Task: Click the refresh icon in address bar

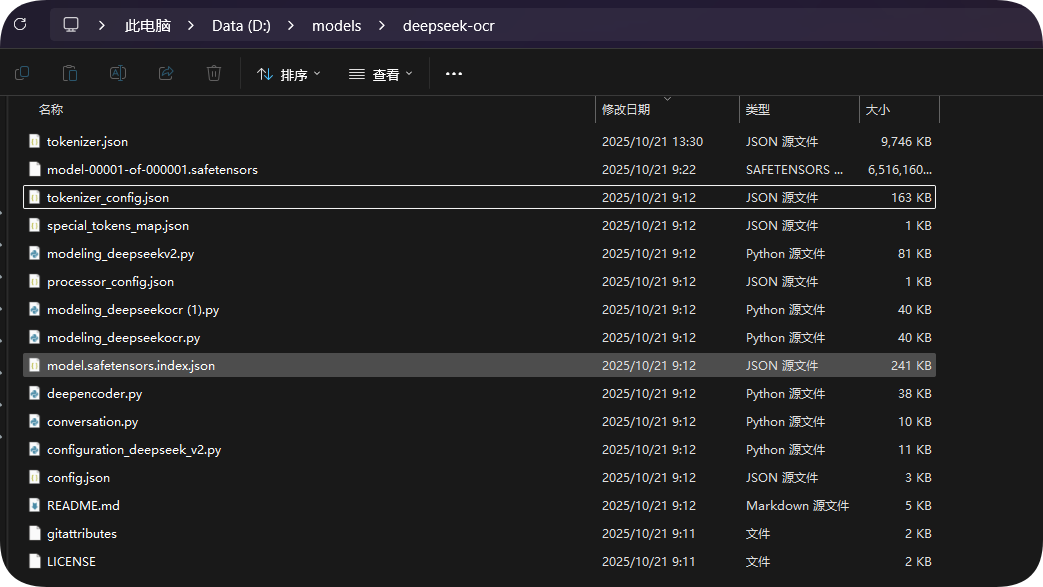Action: pyautogui.click(x=20, y=25)
